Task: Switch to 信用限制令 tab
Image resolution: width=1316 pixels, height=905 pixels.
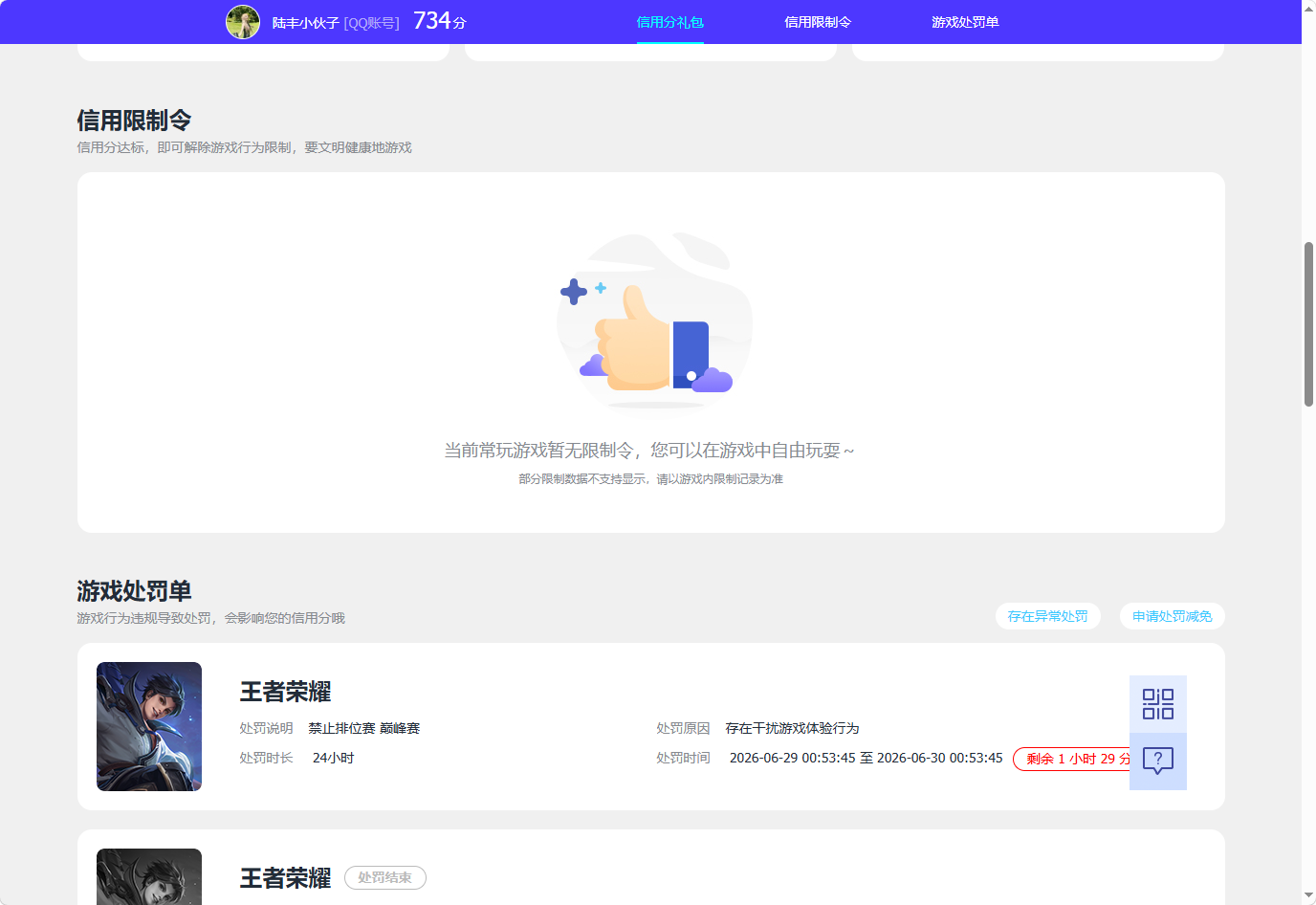Action: [x=818, y=22]
